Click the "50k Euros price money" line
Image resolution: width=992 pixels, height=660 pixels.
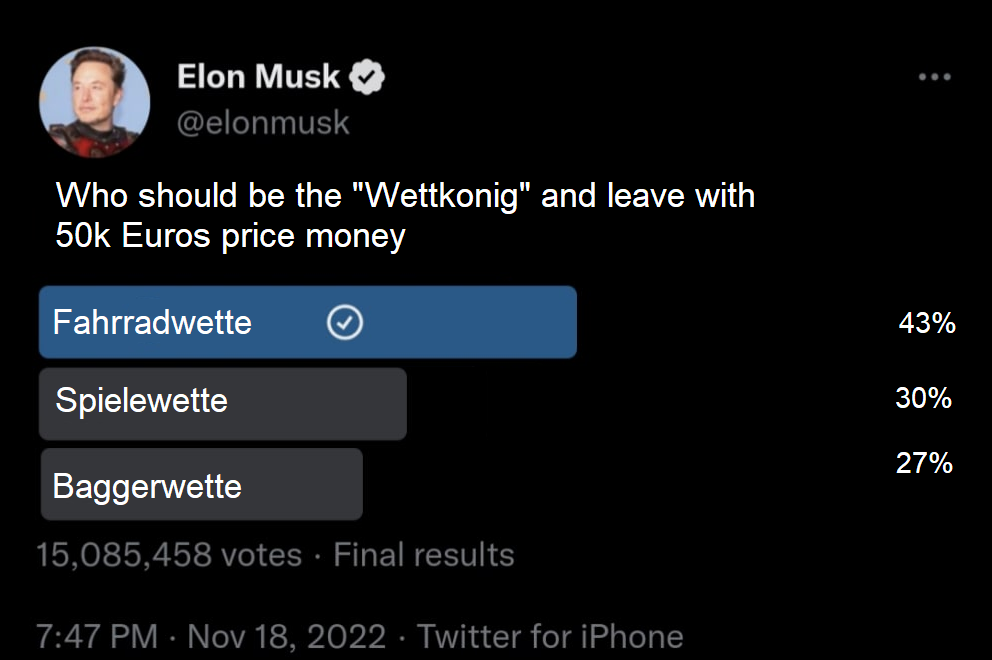(230, 237)
